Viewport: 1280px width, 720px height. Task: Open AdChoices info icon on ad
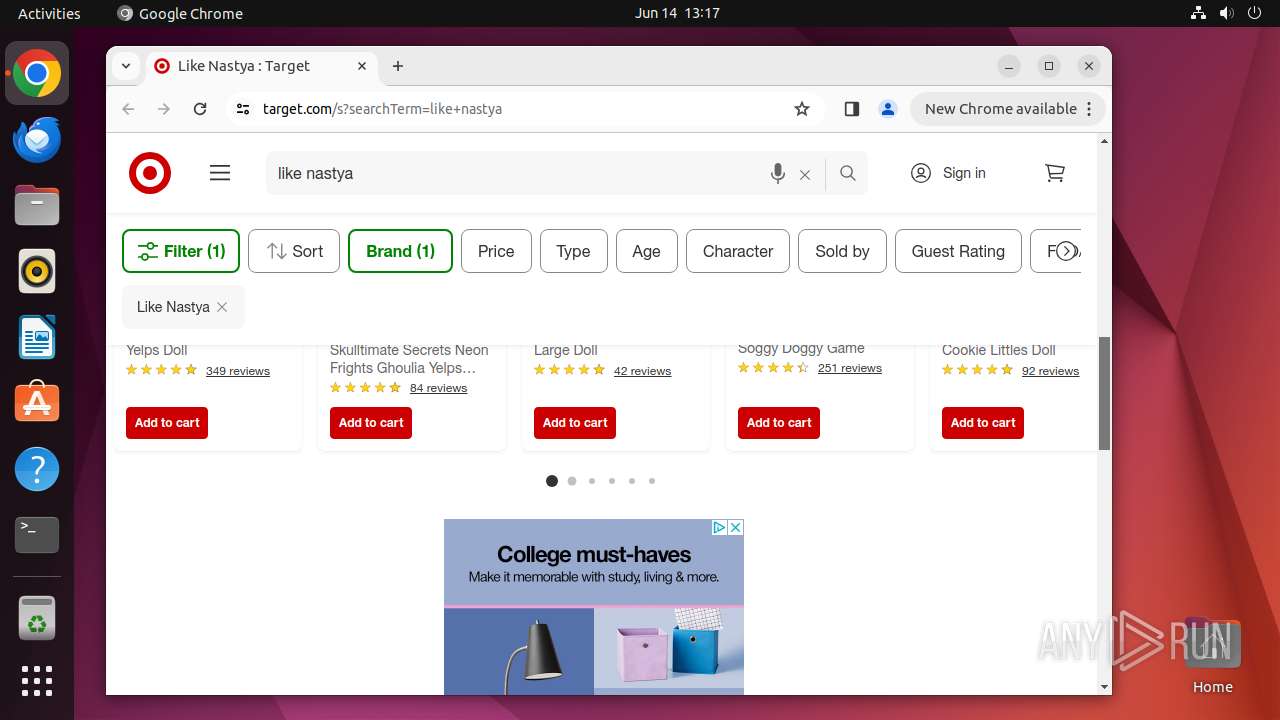[x=719, y=528]
